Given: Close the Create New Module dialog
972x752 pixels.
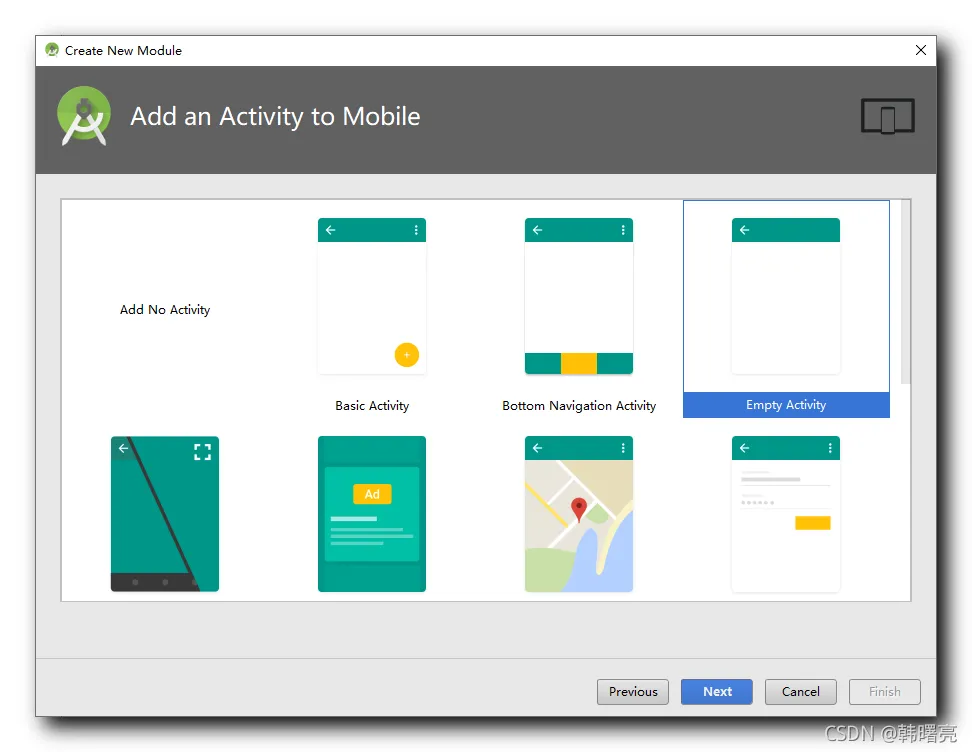Looking at the screenshot, I should (921, 50).
